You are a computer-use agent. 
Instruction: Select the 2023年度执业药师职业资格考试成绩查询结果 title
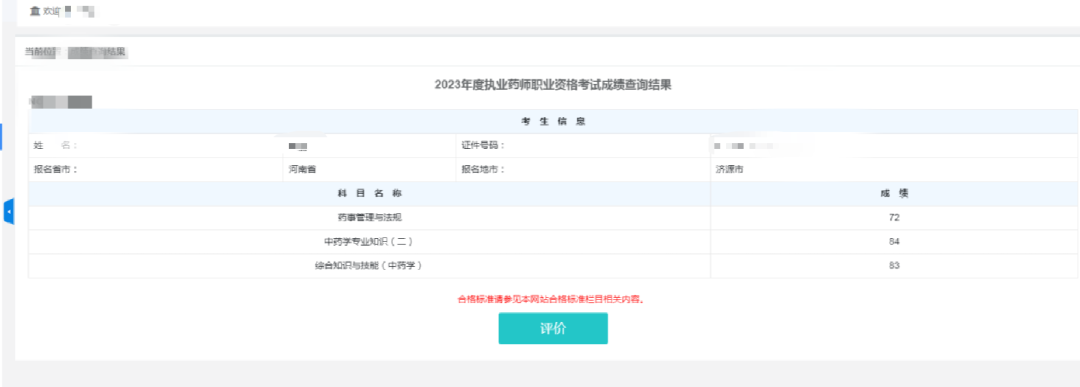click(553, 85)
